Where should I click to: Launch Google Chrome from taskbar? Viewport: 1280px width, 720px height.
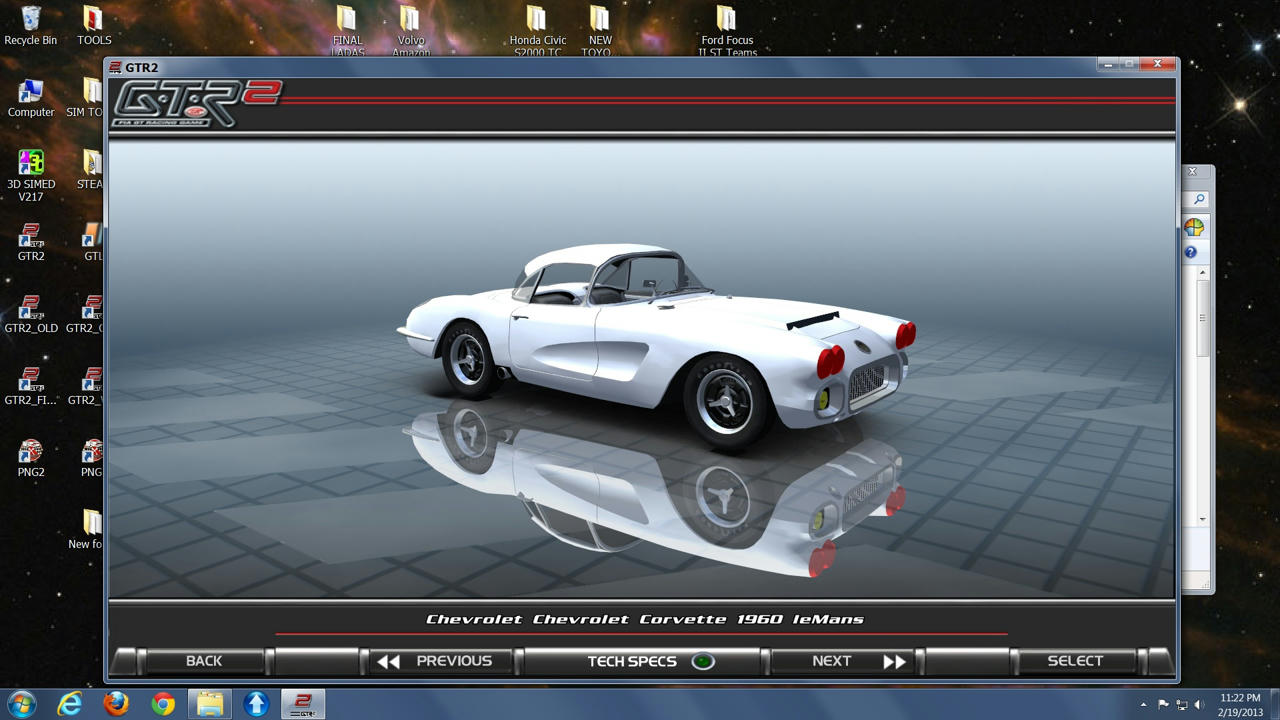point(163,704)
